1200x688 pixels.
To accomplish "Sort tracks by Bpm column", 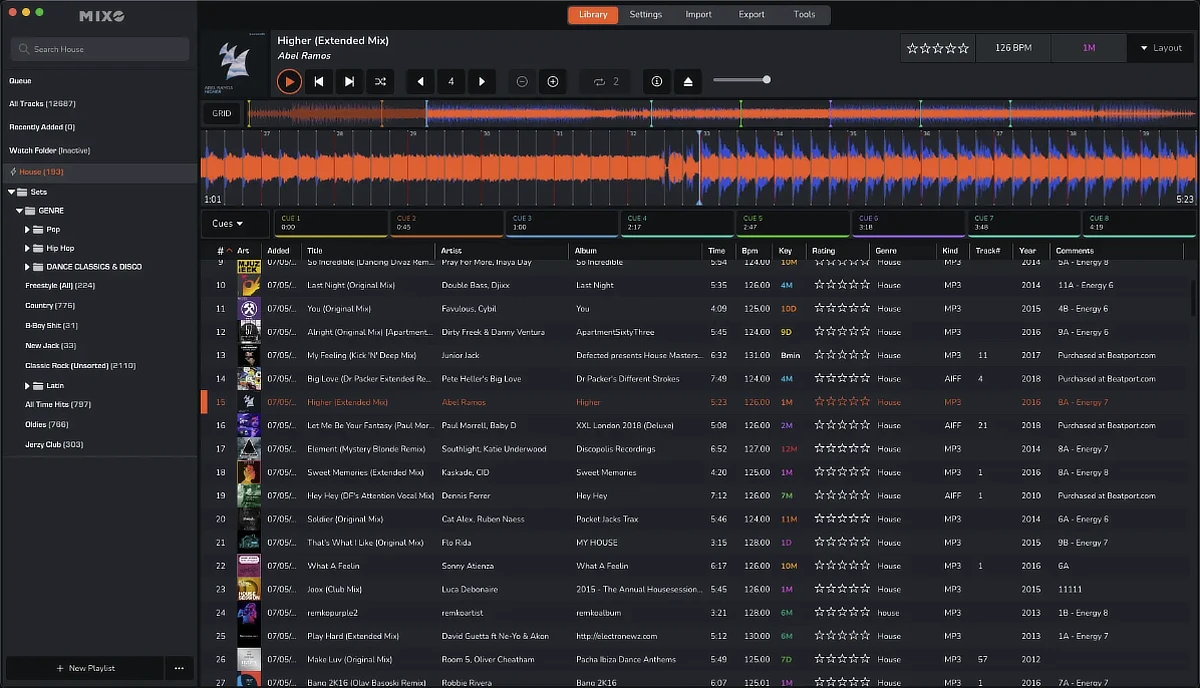I will coord(749,251).
